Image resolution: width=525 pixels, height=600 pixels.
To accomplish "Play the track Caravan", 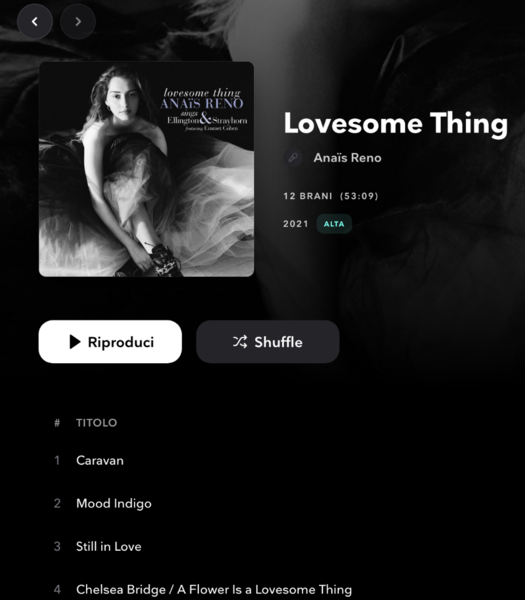I will [x=100, y=460].
